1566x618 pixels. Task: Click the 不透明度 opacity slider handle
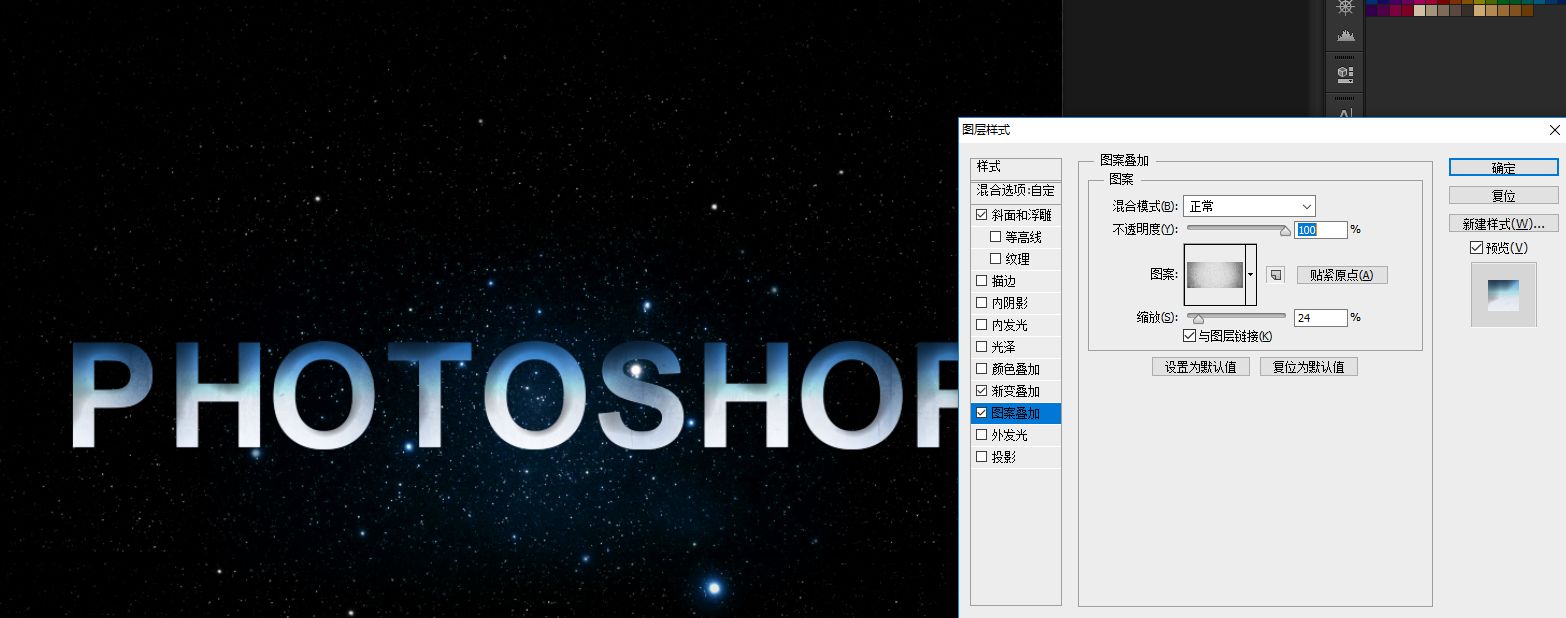(1285, 231)
